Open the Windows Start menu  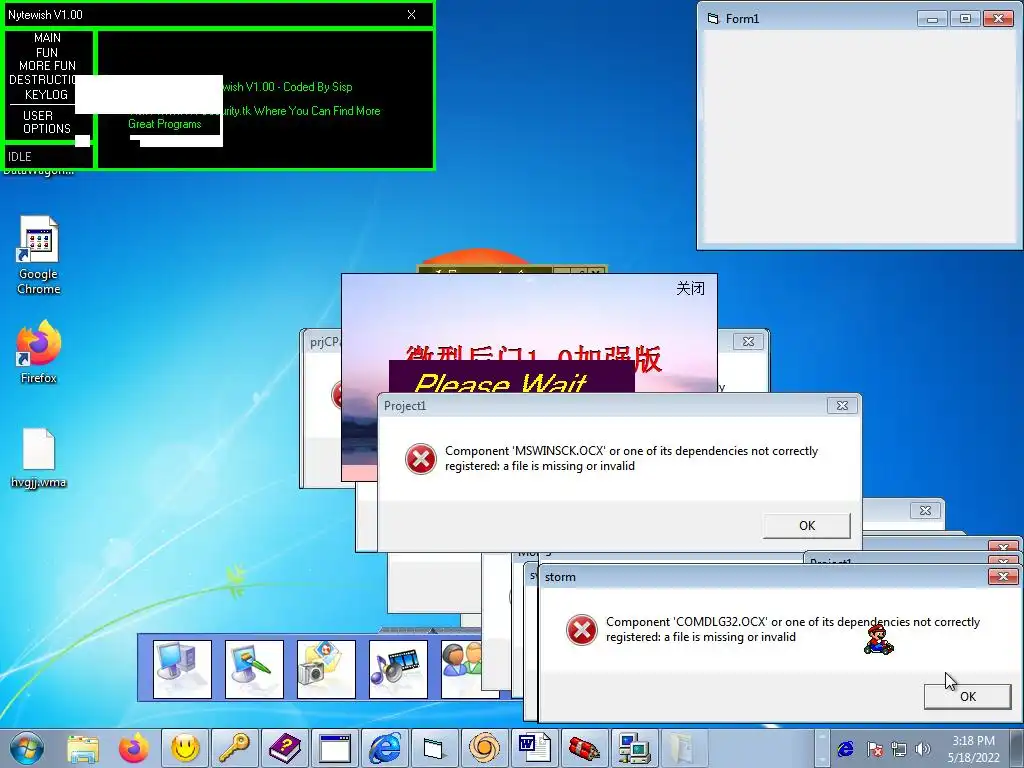pyautogui.click(x=27, y=748)
